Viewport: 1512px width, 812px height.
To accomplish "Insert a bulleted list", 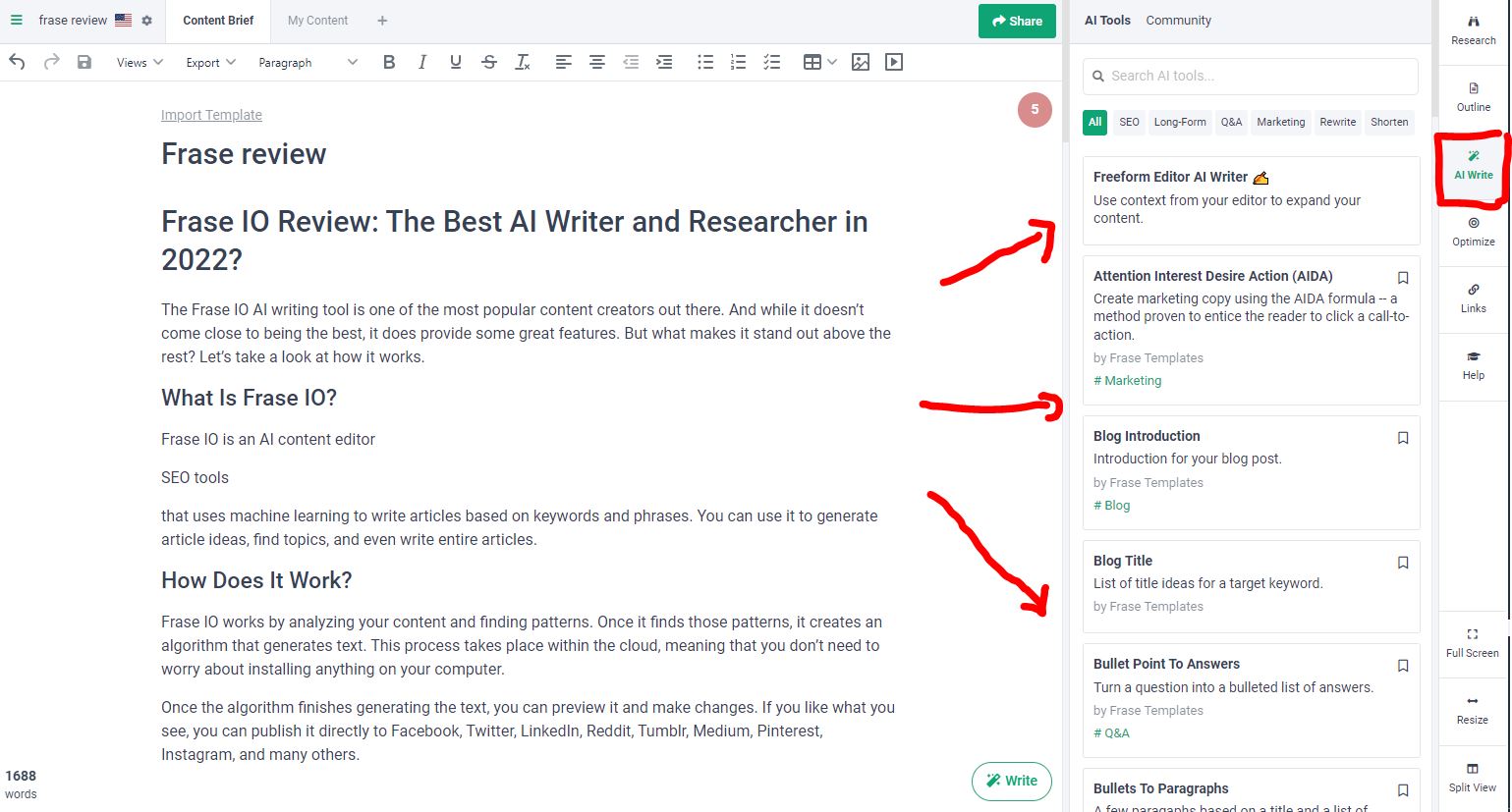I will (x=705, y=62).
